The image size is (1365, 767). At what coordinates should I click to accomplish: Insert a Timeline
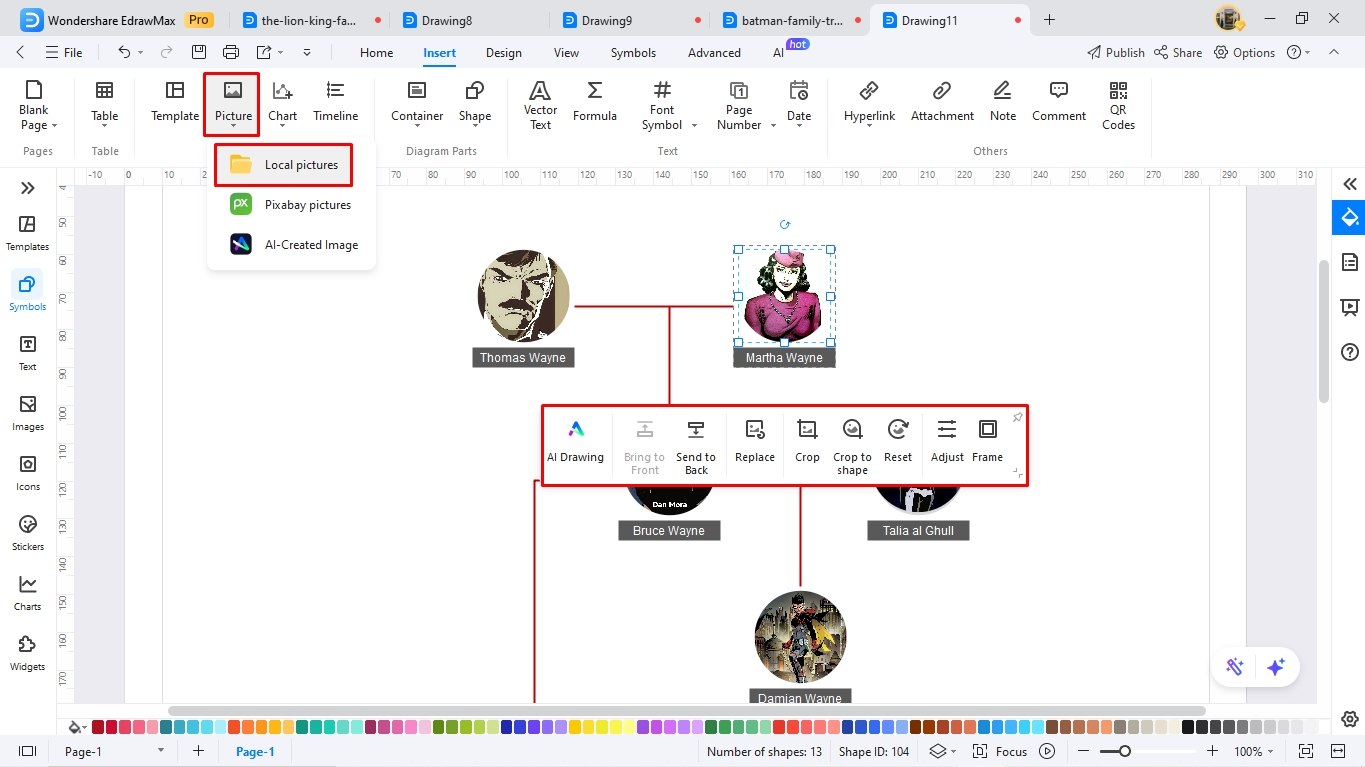pyautogui.click(x=335, y=102)
